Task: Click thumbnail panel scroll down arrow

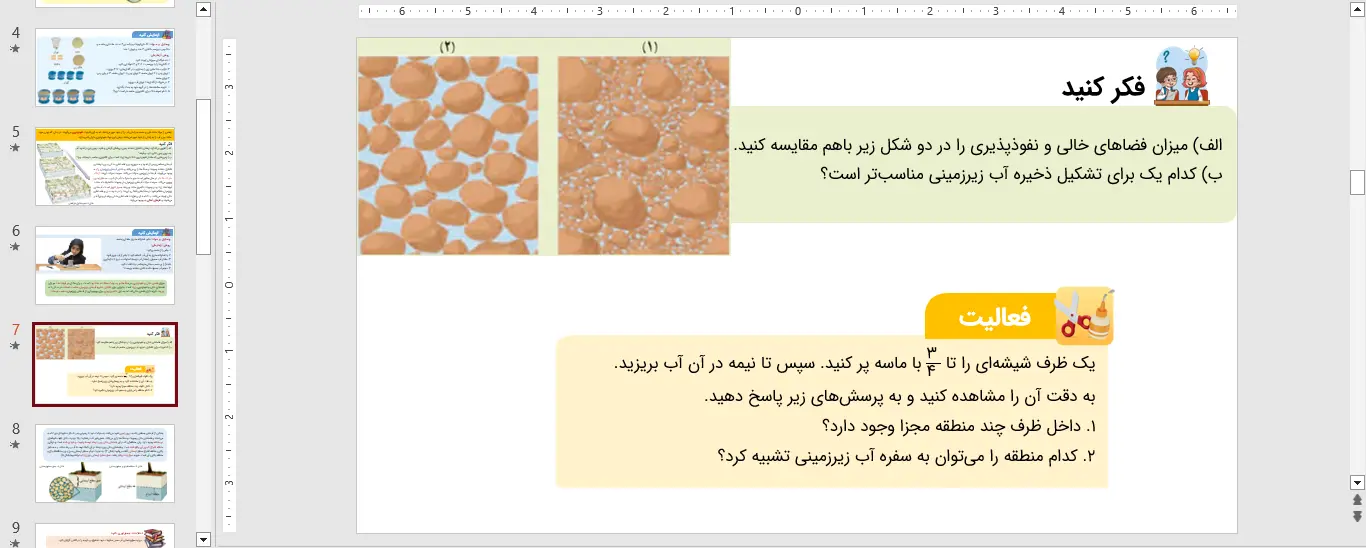Action: click(x=204, y=539)
